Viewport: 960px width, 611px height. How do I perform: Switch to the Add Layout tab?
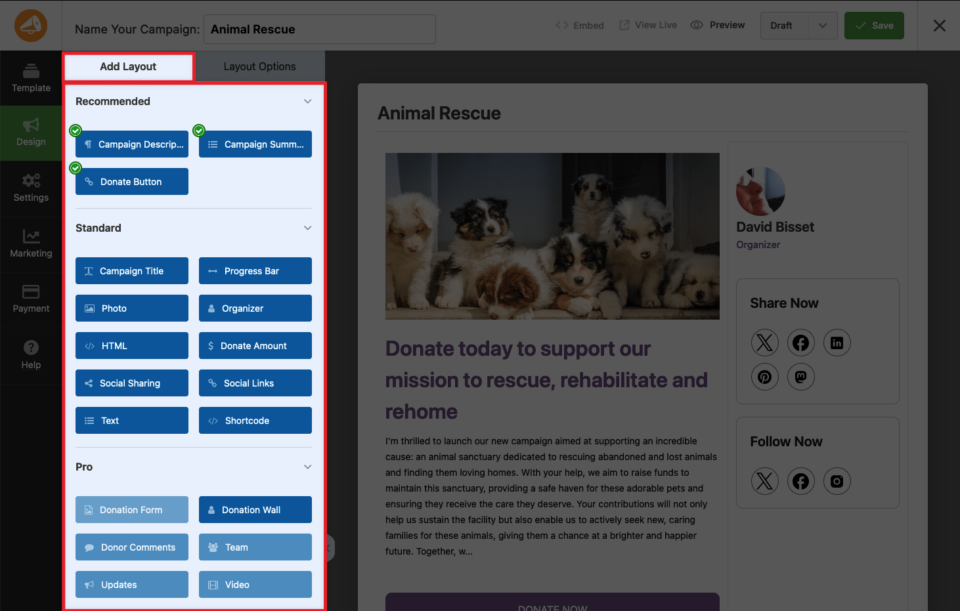128,67
